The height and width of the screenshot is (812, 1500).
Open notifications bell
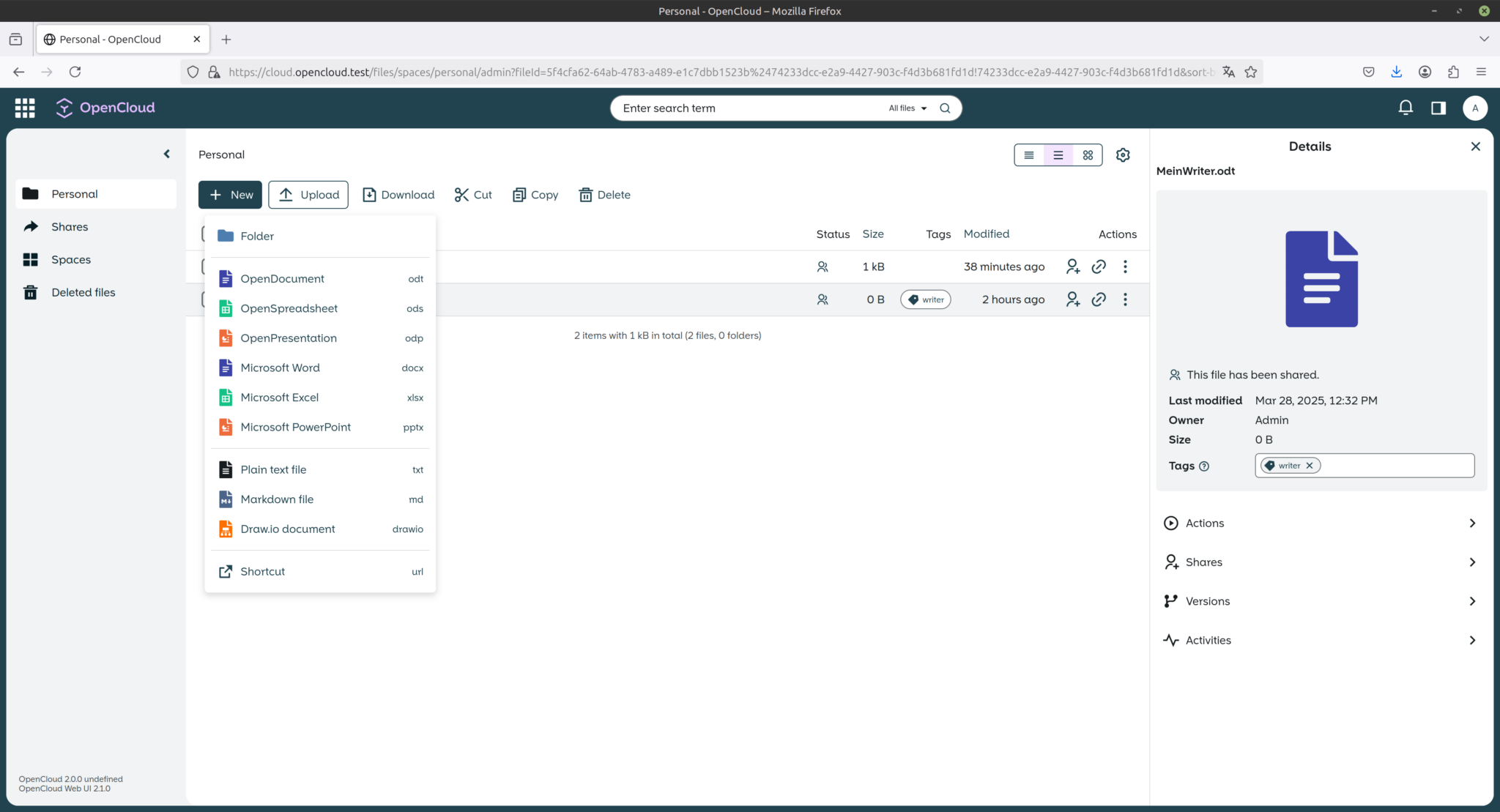click(x=1405, y=108)
